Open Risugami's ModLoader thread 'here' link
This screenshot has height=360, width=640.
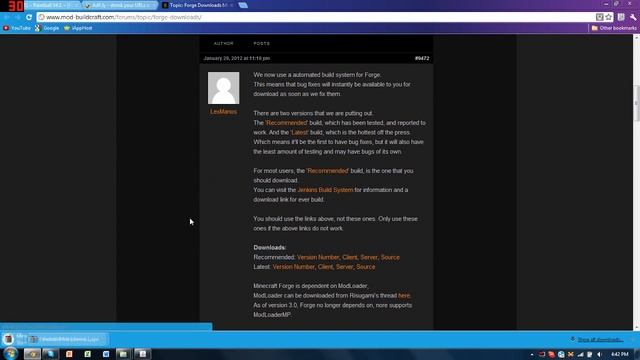[x=404, y=296]
